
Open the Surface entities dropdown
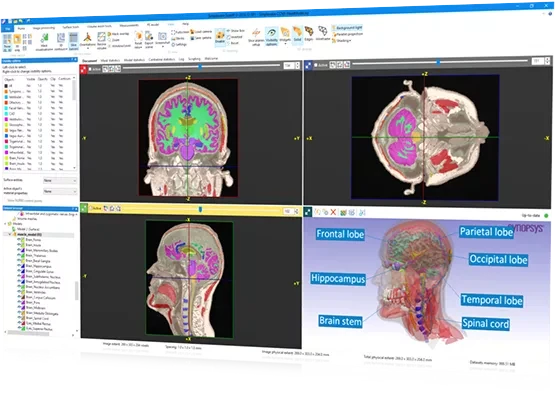tap(60, 180)
